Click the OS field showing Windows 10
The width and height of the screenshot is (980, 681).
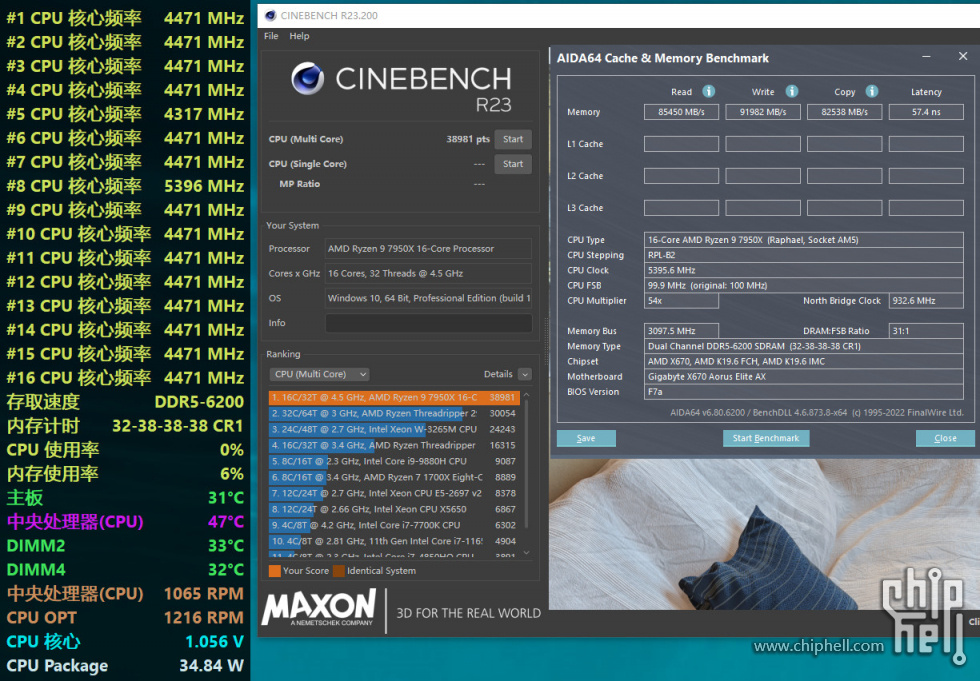(x=428, y=298)
